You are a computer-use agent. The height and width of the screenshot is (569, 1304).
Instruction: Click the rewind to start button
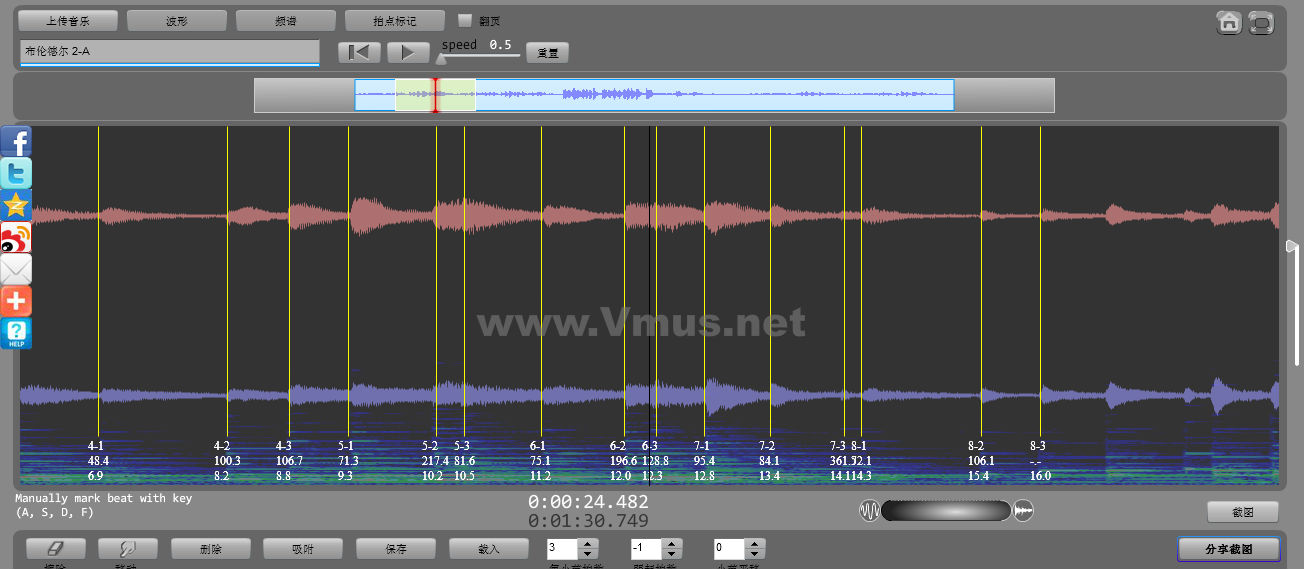pyautogui.click(x=359, y=52)
